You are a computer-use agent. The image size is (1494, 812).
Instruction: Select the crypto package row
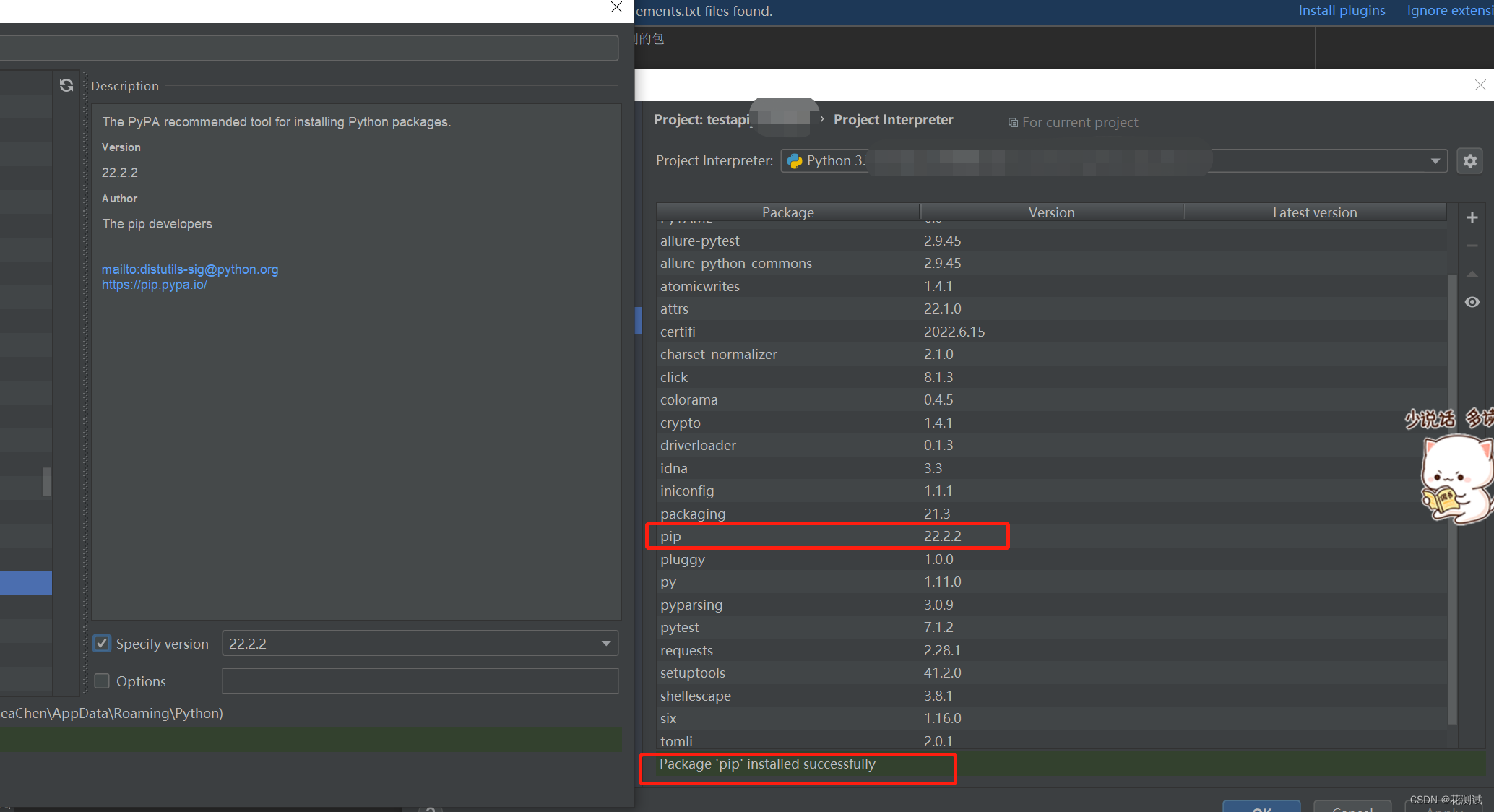[1052, 423]
